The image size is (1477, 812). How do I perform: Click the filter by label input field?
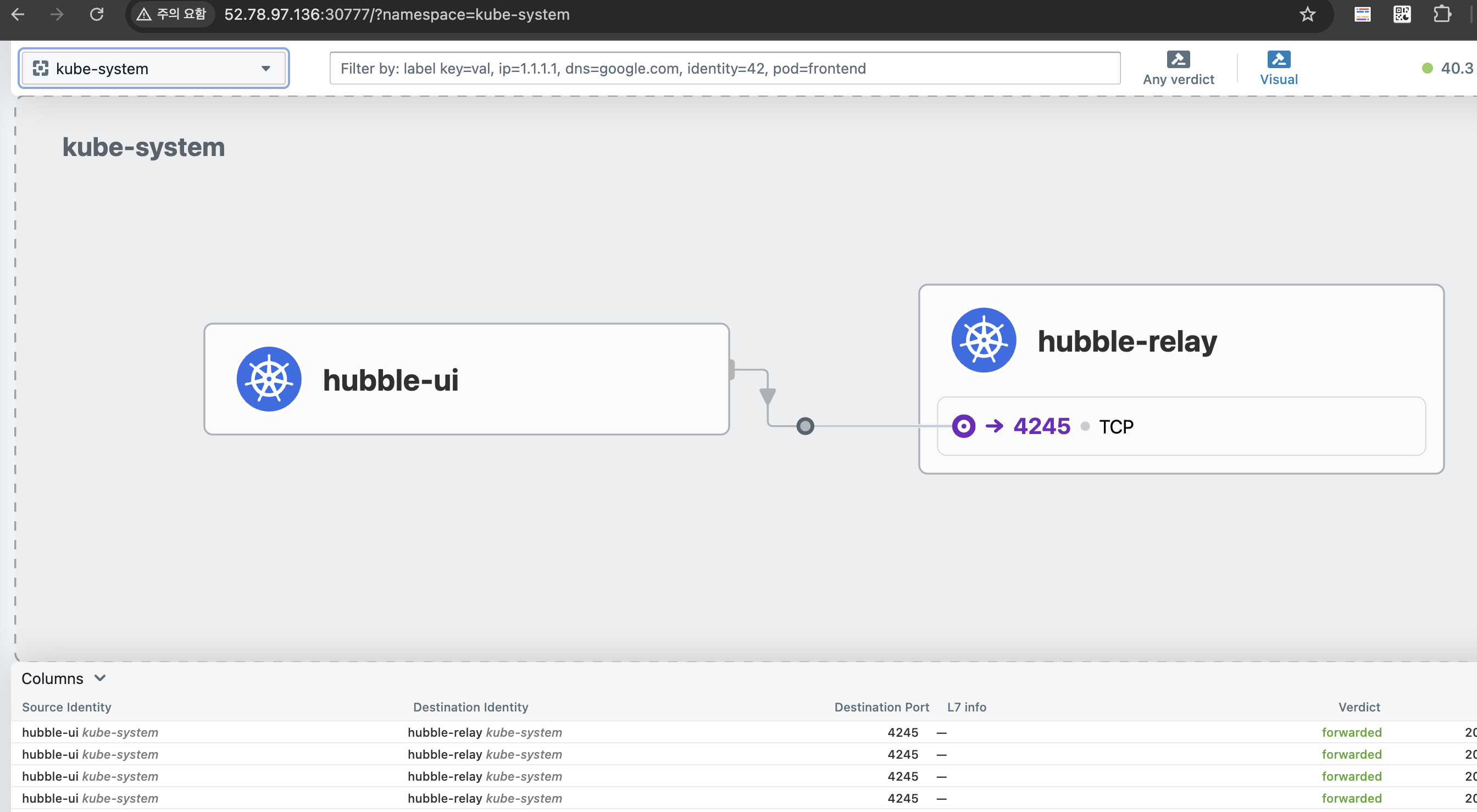724,68
